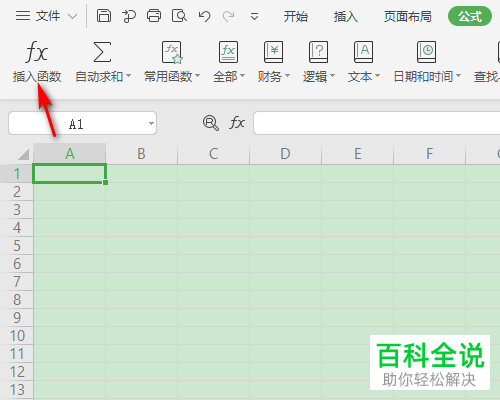Select column B header
Viewport: 500px width, 400px height.
142,154
